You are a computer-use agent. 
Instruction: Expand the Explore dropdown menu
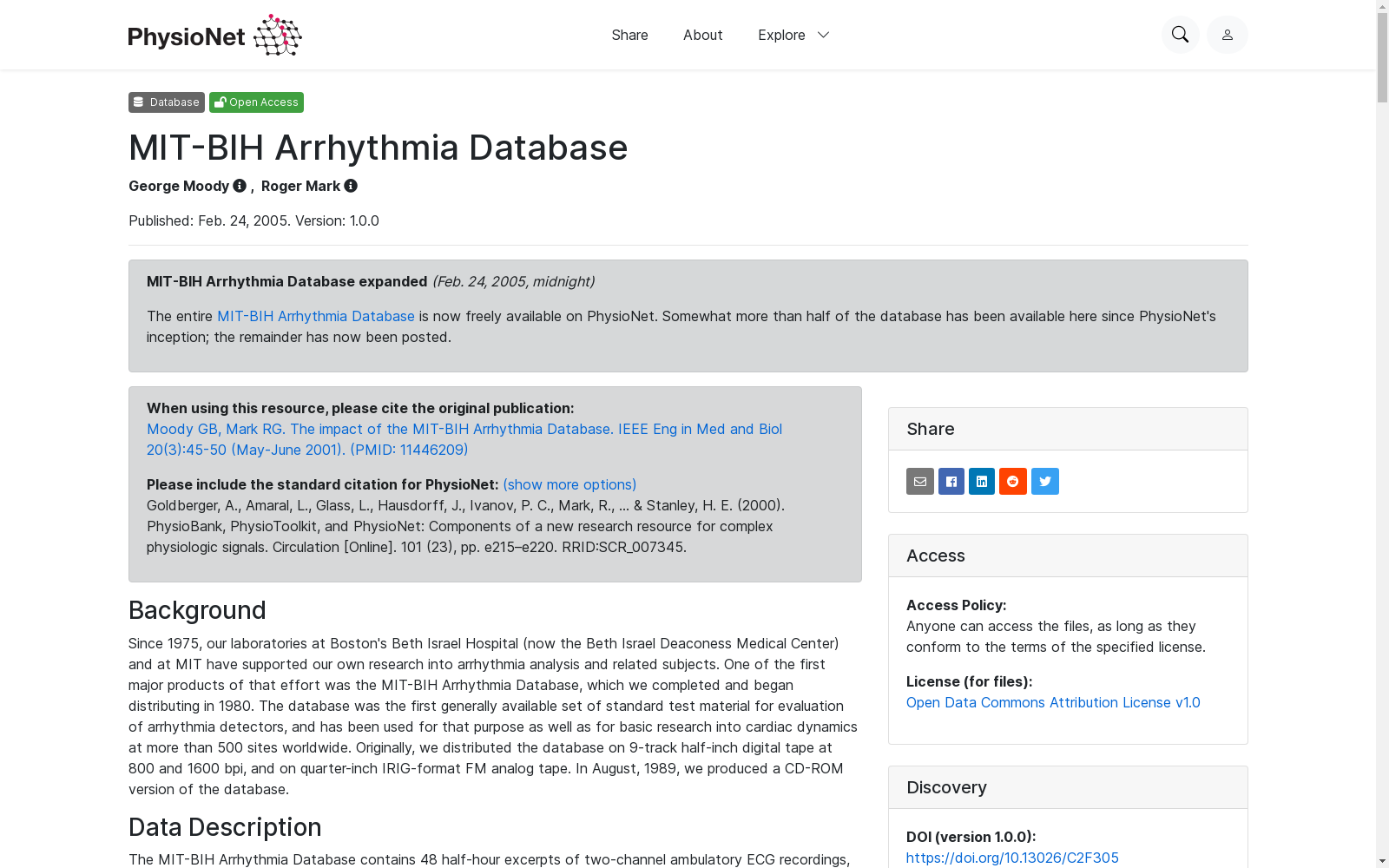pyautogui.click(x=793, y=35)
